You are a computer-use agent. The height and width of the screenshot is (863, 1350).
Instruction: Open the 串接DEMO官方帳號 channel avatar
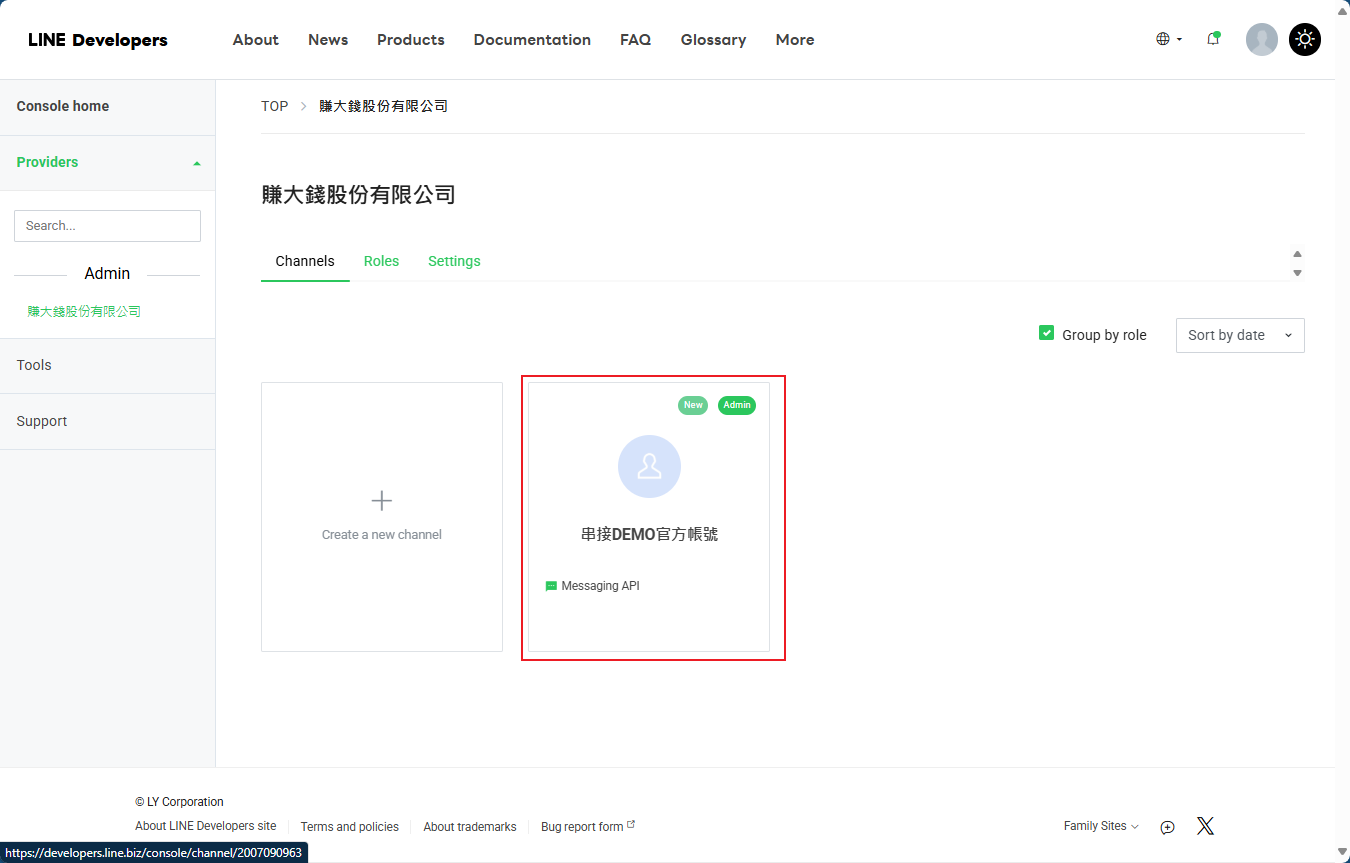coord(649,466)
